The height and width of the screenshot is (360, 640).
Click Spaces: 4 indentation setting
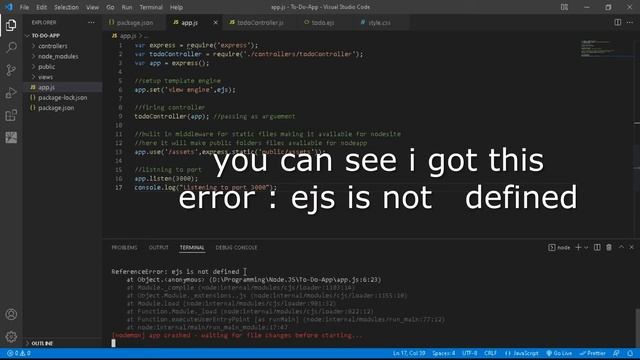pos(444,353)
